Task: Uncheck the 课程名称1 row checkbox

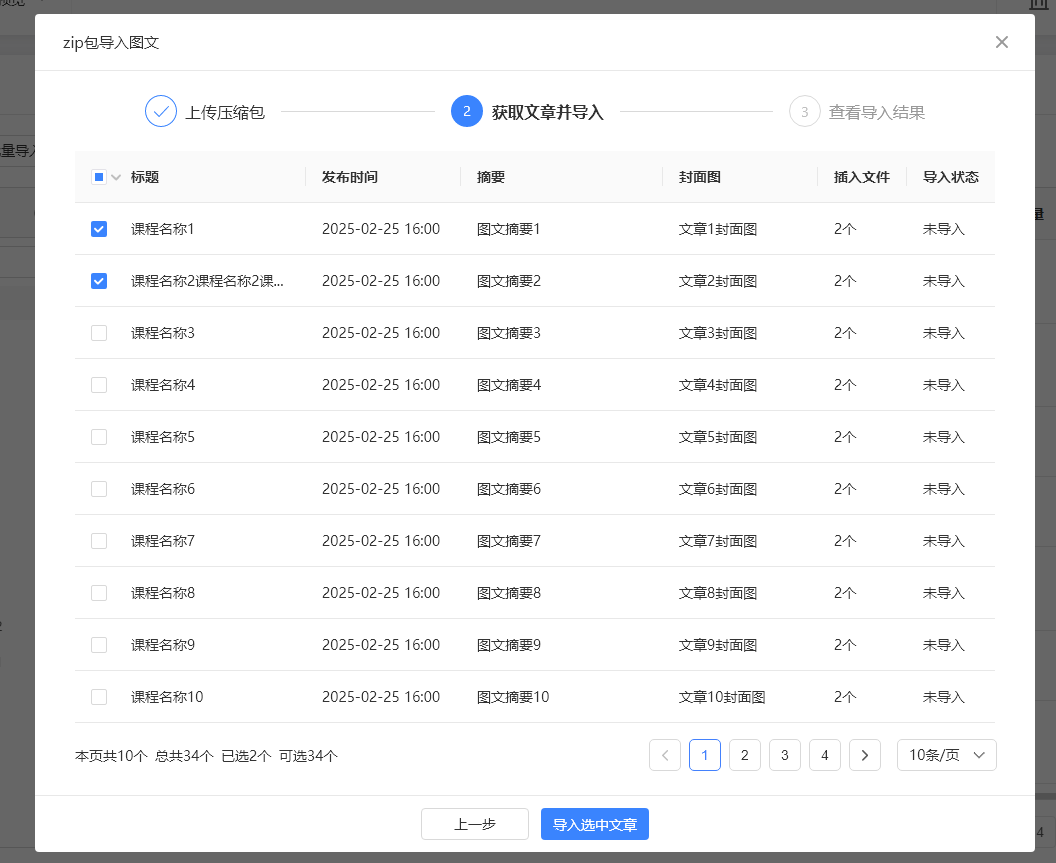Action: click(99, 229)
